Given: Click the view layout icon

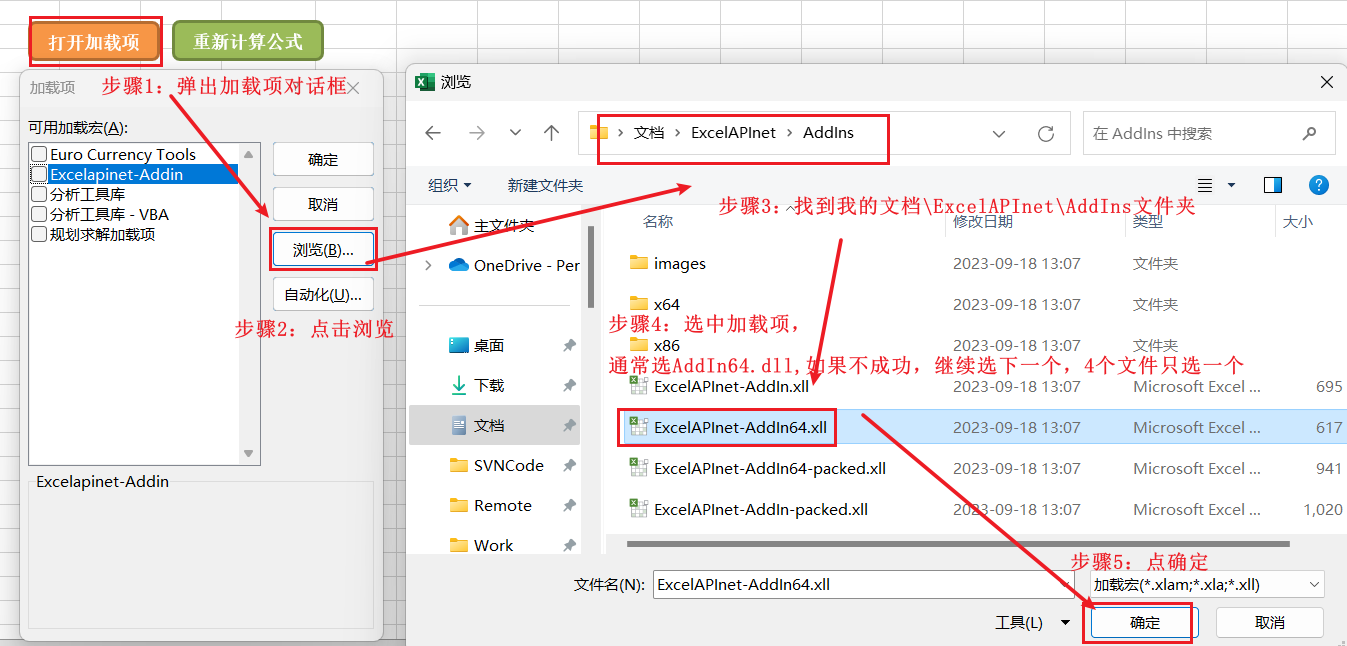Looking at the screenshot, I should [1205, 185].
